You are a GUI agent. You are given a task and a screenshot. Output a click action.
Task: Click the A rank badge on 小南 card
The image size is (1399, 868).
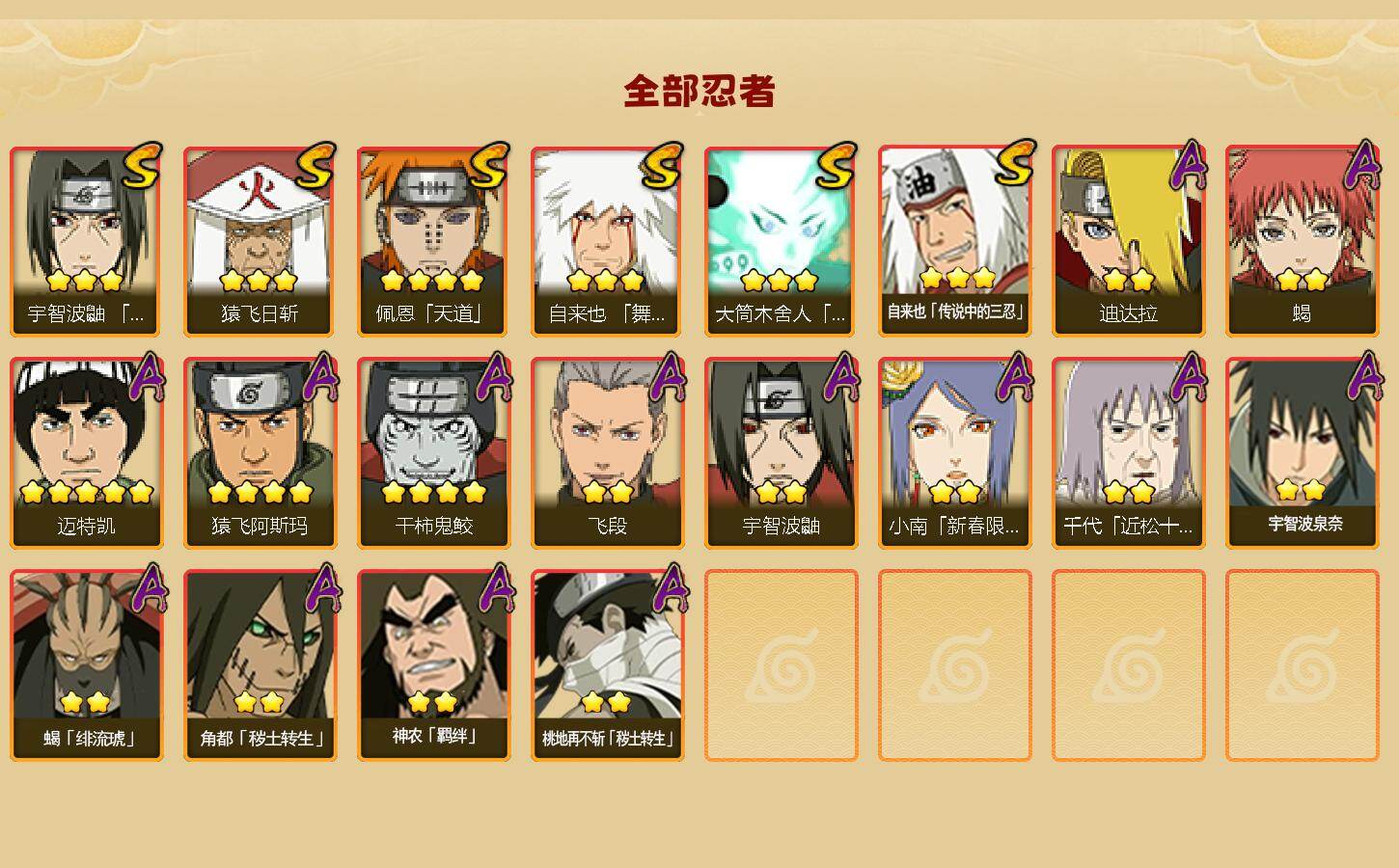(x=1013, y=376)
